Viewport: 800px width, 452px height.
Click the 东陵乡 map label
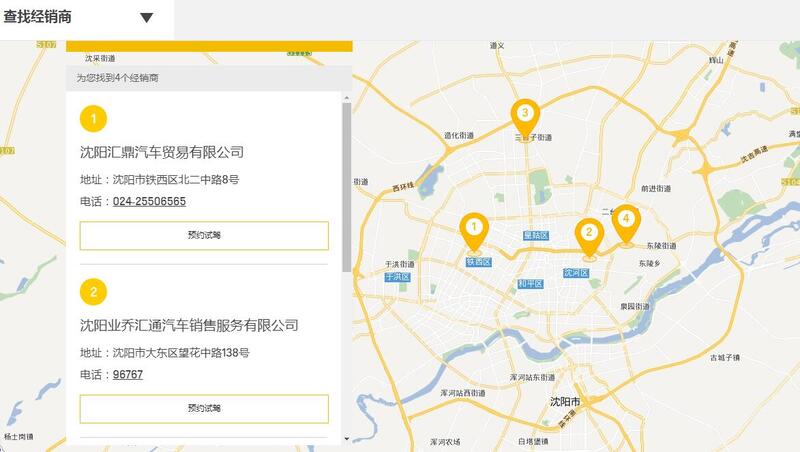(x=649, y=264)
